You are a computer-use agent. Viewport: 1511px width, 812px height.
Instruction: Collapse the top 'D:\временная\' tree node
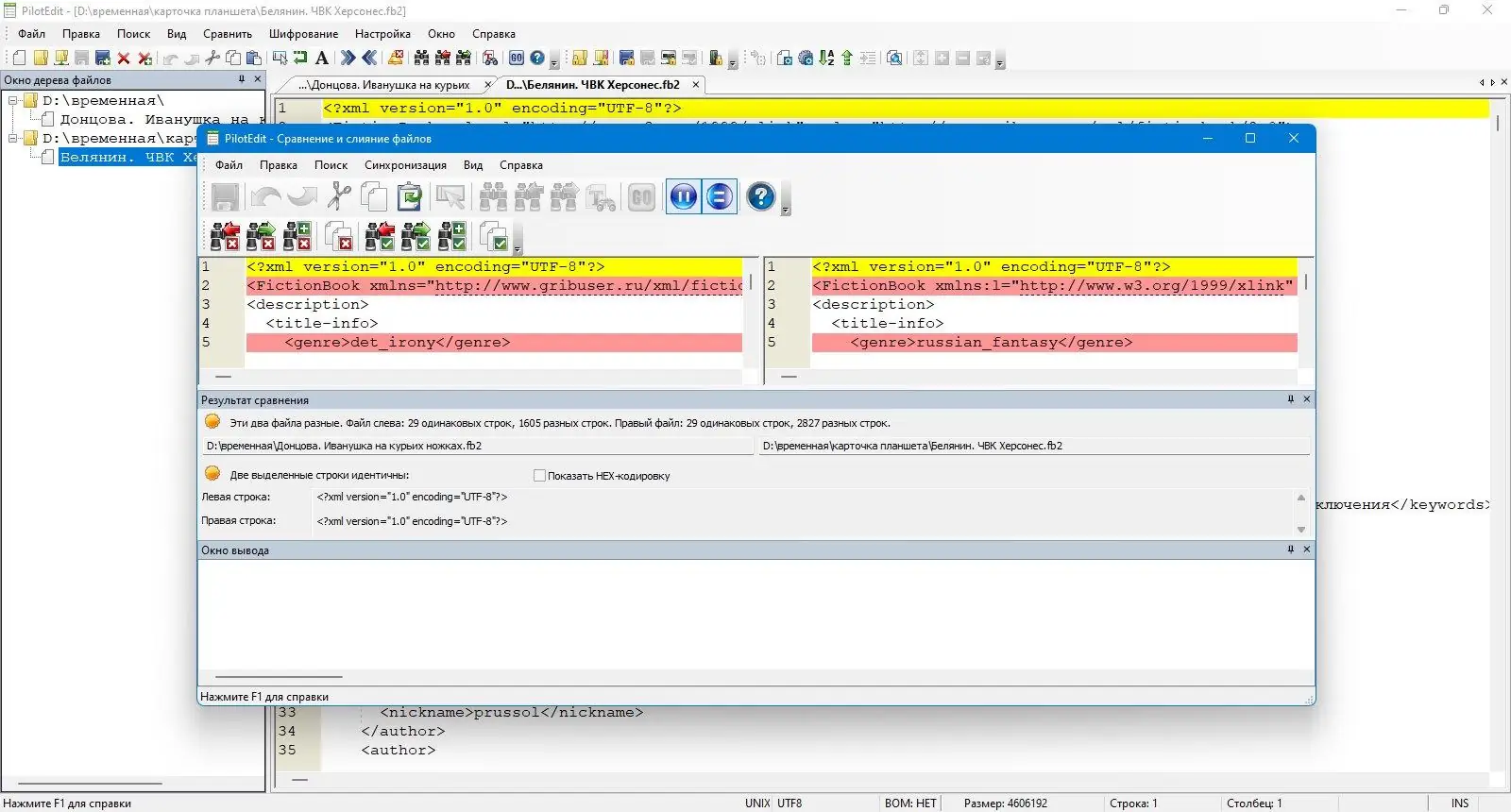click(14, 101)
